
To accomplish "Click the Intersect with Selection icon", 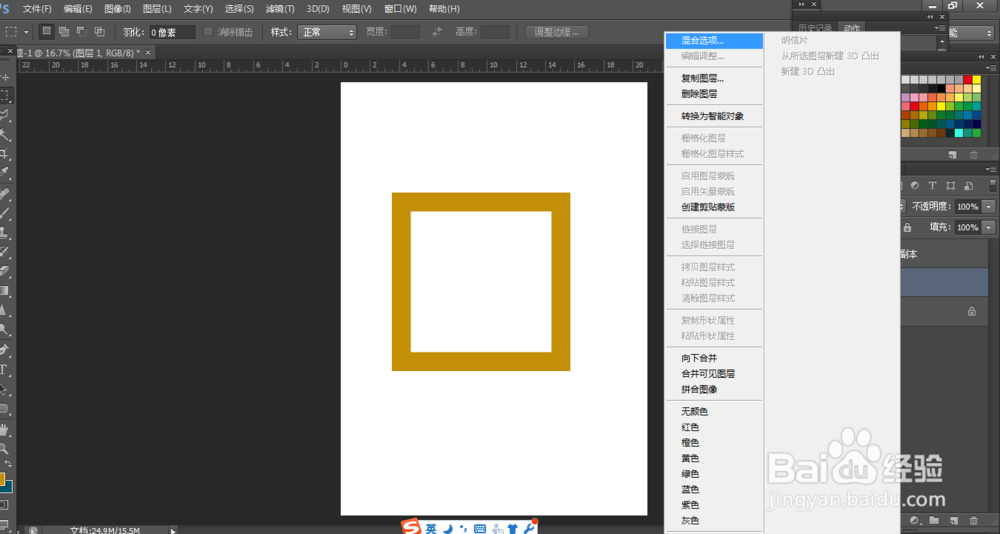I will (x=99, y=31).
